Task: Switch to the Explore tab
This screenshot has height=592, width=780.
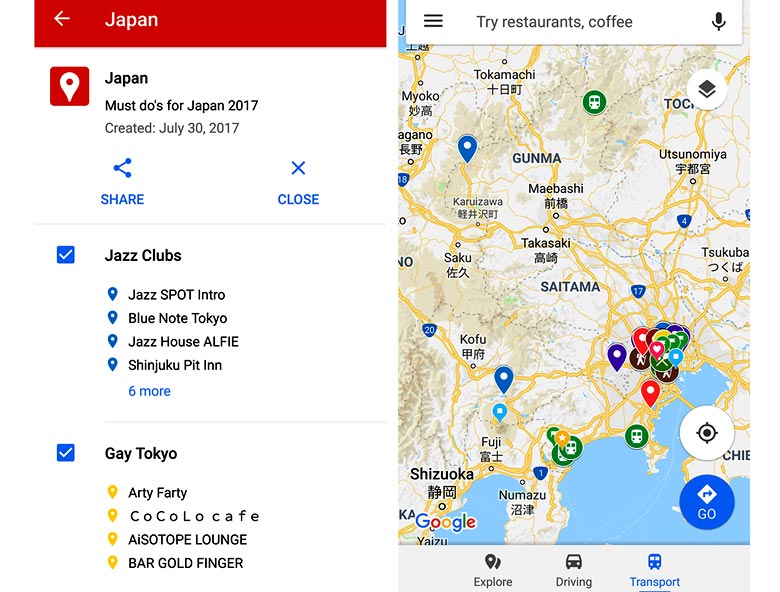Action: pyautogui.click(x=493, y=570)
